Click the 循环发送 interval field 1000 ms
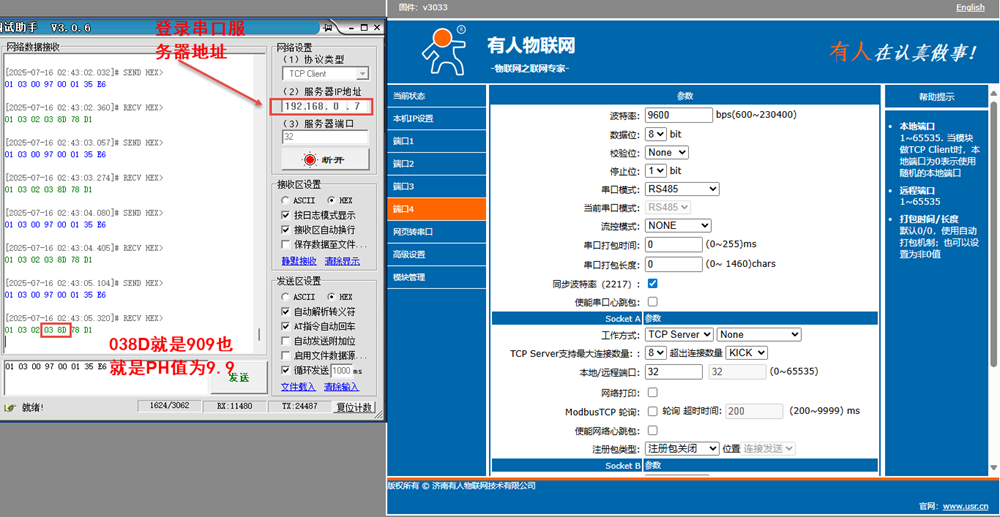 342,370
